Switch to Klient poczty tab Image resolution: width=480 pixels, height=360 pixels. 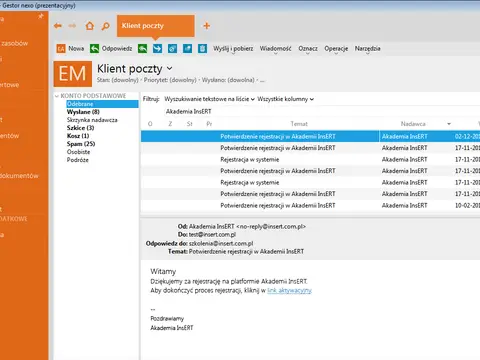point(156,26)
